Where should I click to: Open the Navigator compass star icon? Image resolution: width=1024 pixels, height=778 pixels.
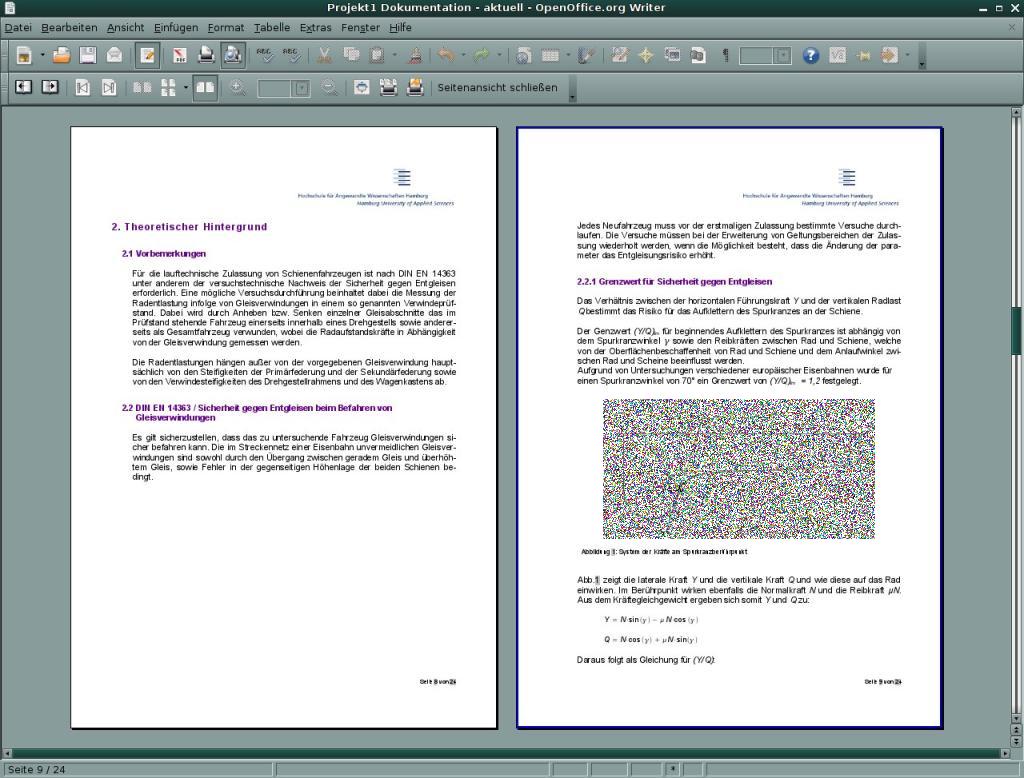[x=646, y=56]
